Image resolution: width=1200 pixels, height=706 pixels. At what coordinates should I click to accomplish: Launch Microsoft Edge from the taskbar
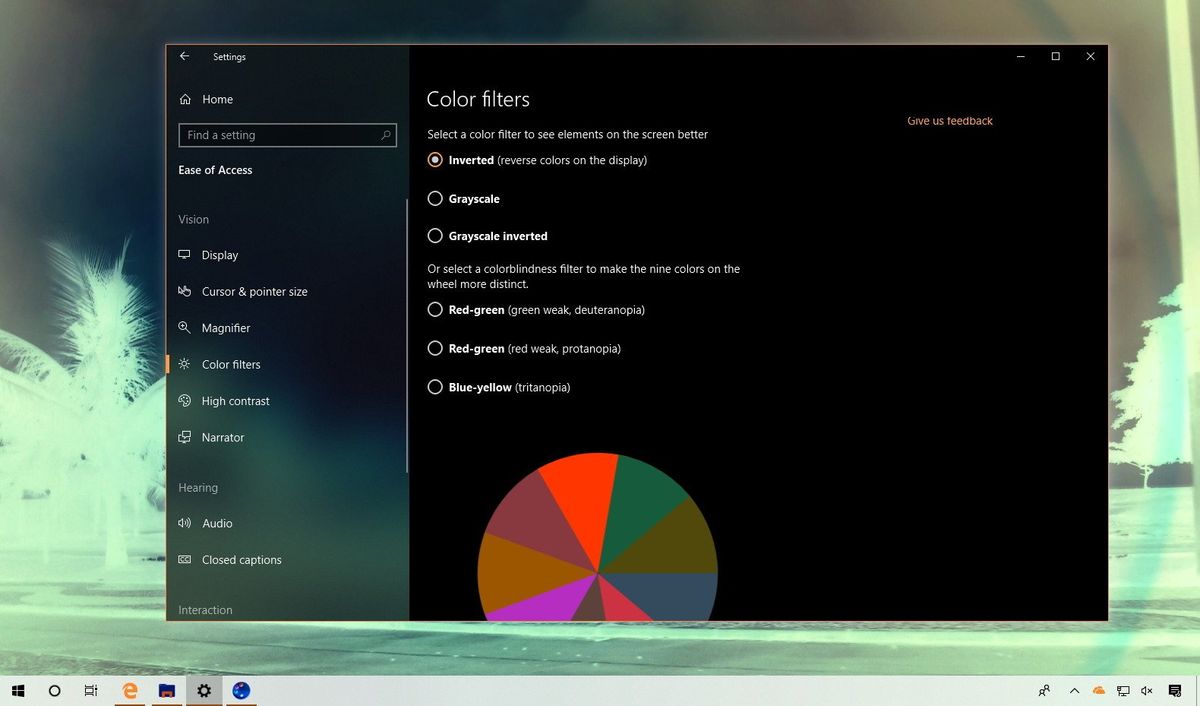[129, 690]
